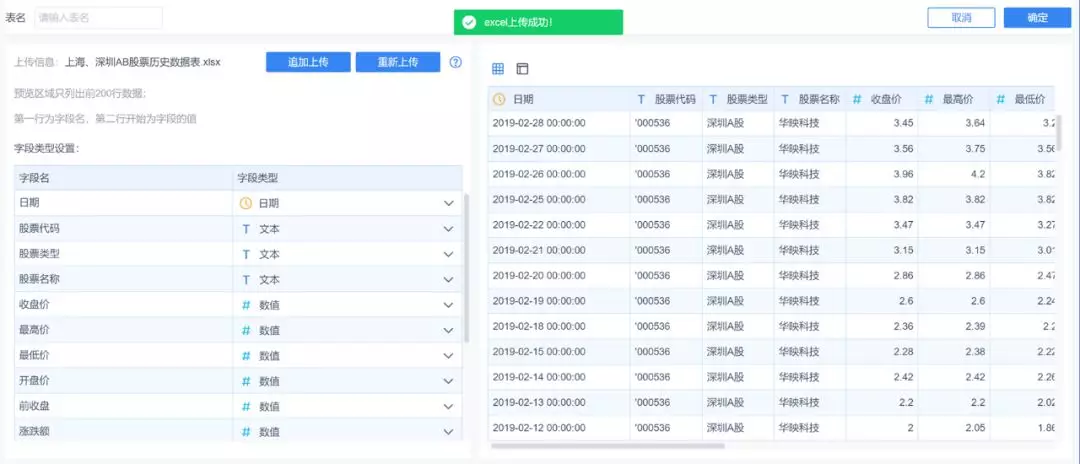Click the 股票名称 field name in the type table
The width and height of the screenshot is (1080, 464).
(x=39, y=280)
